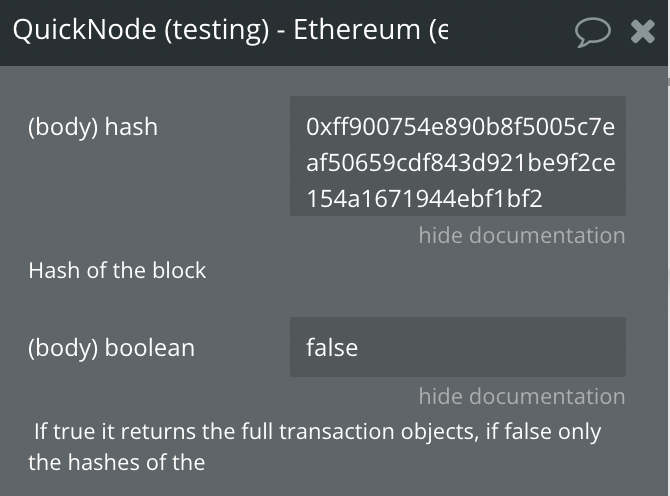The image size is (670, 496).
Task: Click the (body) boolean value field
Action: tap(458, 347)
